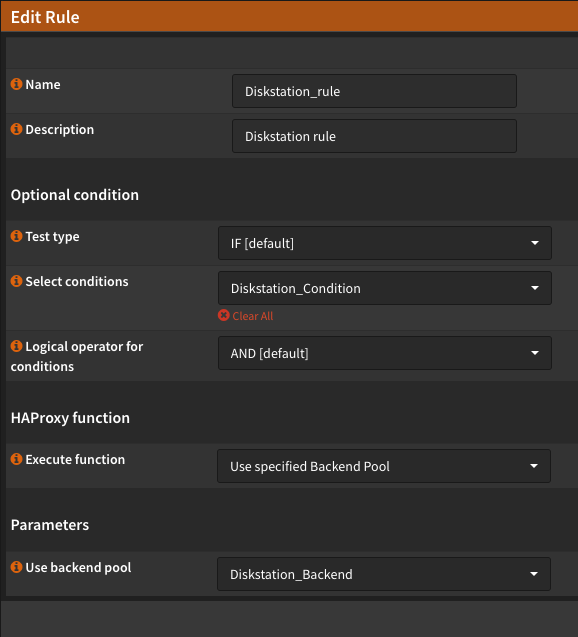Click the info icon next to Description
This screenshot has width=578, height=637.
point(16,129)
